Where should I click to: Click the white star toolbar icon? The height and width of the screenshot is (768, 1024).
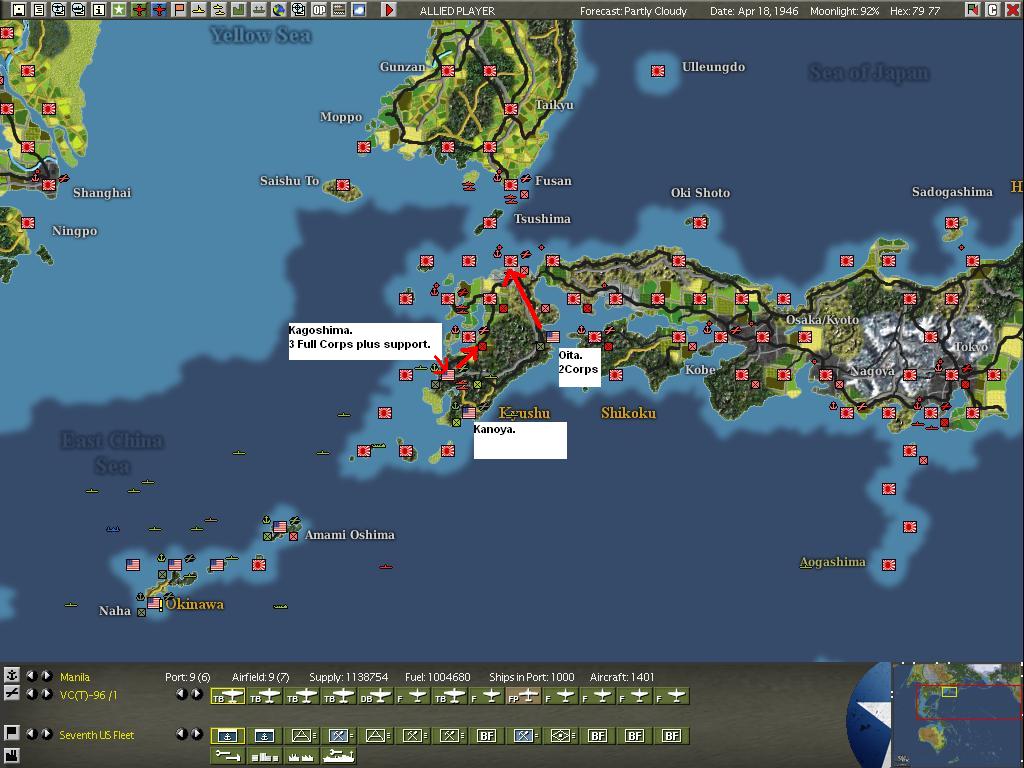[x=119, y=10]
